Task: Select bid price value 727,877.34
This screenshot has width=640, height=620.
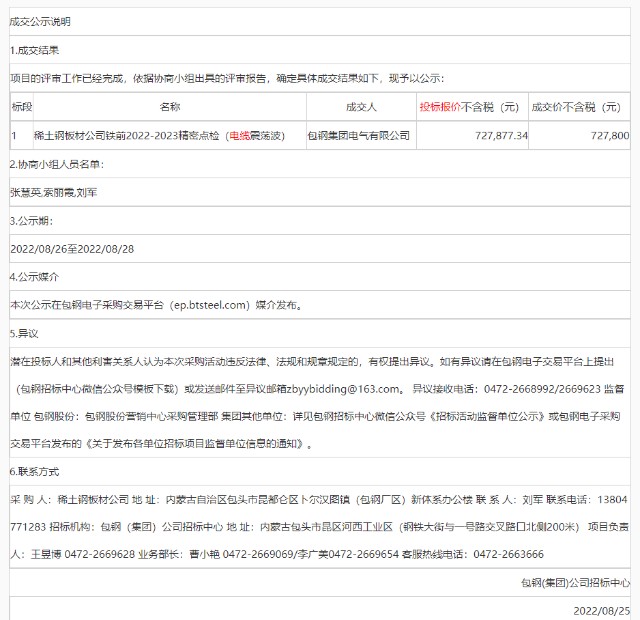Action: click(x=501, y=136)
